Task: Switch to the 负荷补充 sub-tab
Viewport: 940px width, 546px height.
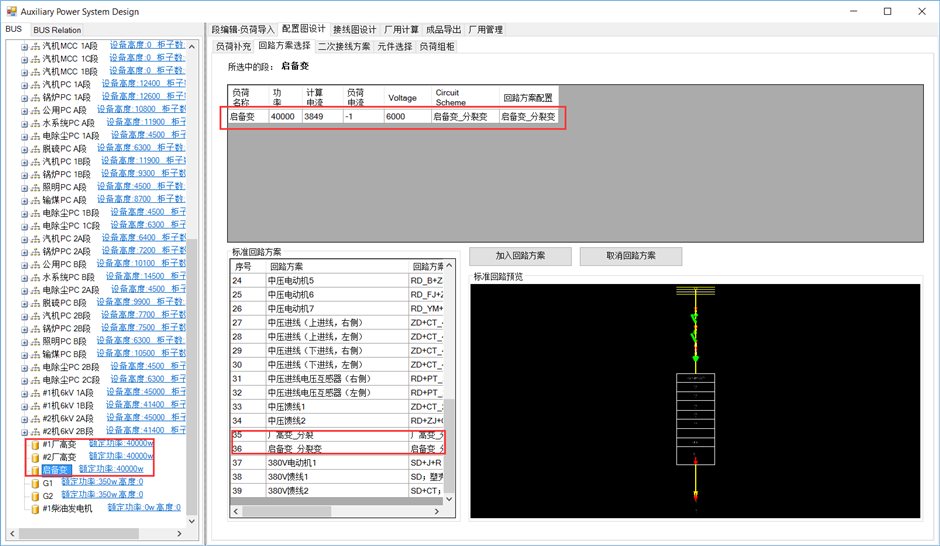Action: tap(233, 47)
